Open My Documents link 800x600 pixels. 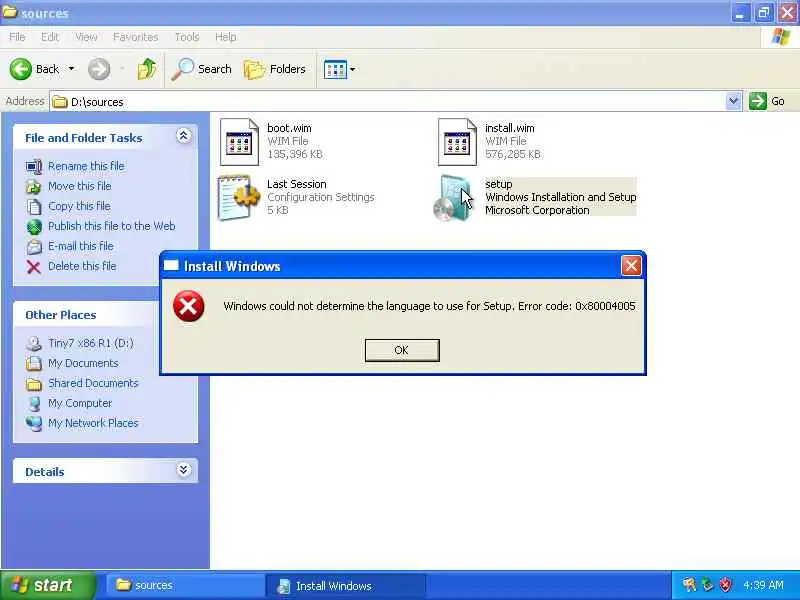pos(83,363)
